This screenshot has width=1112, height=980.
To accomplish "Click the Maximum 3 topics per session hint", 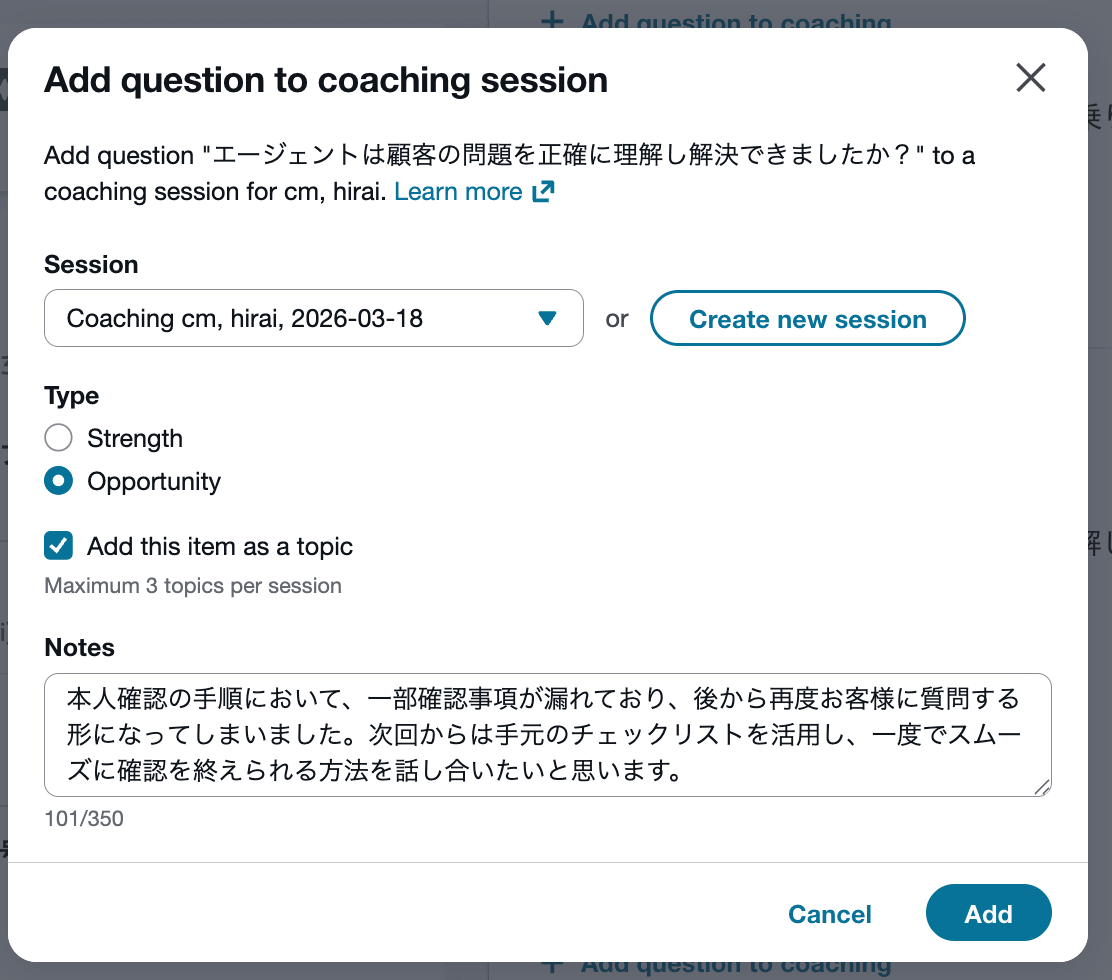I will (193, 586).
